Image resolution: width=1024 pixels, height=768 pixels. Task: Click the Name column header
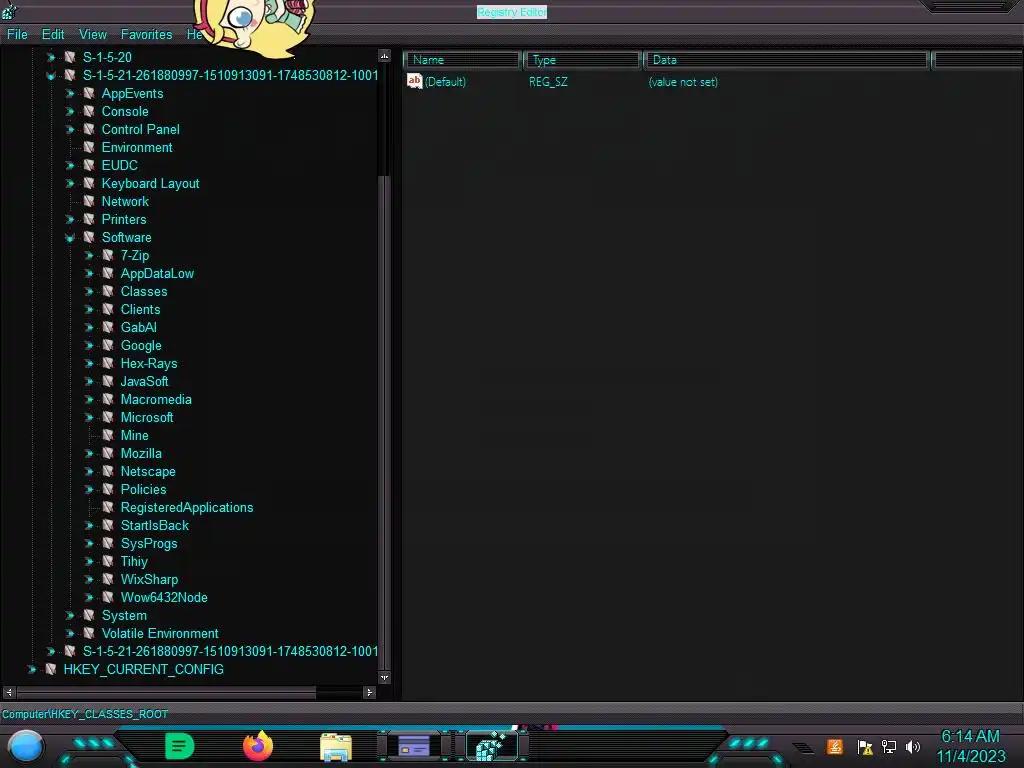[x=462, y=60]
